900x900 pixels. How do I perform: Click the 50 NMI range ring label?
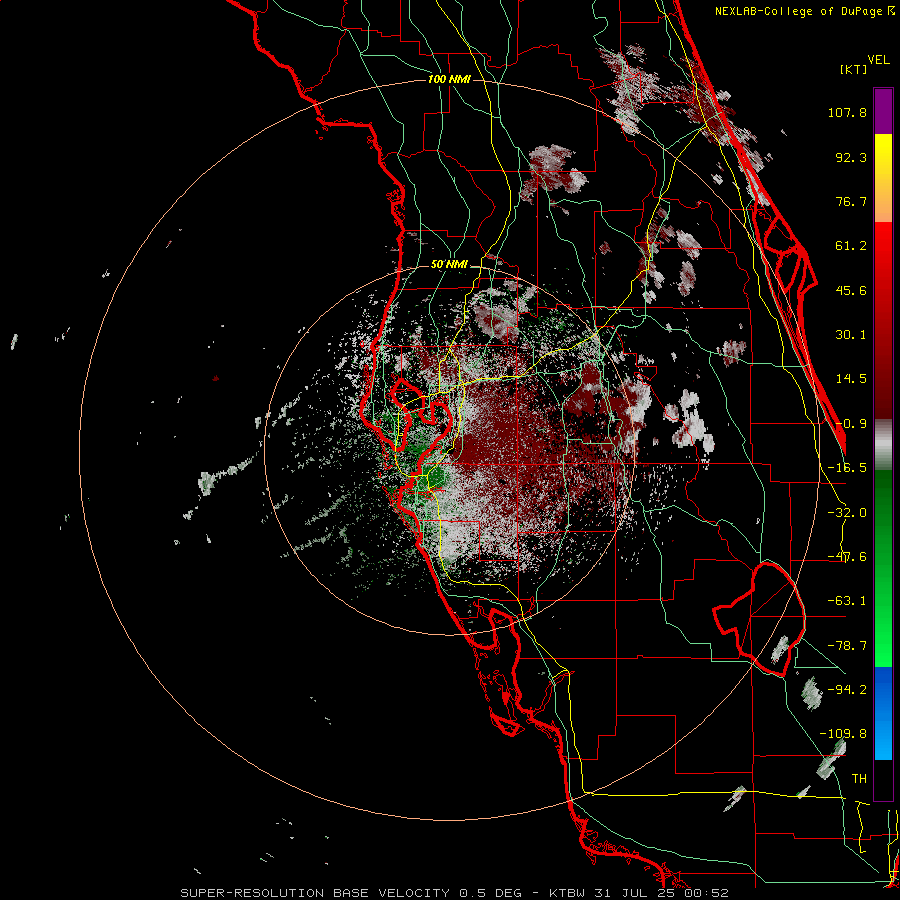tap(449, 265)
